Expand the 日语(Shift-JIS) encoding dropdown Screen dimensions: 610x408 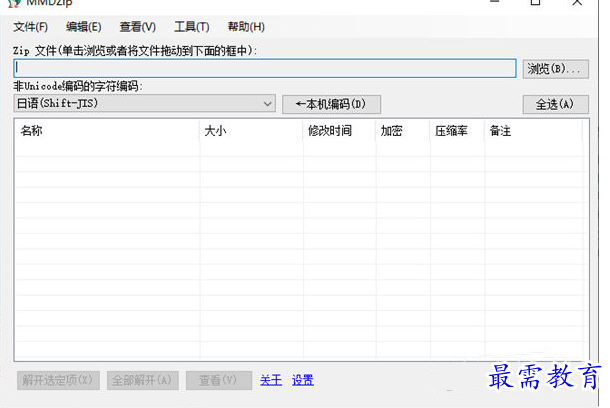(145, 103)
